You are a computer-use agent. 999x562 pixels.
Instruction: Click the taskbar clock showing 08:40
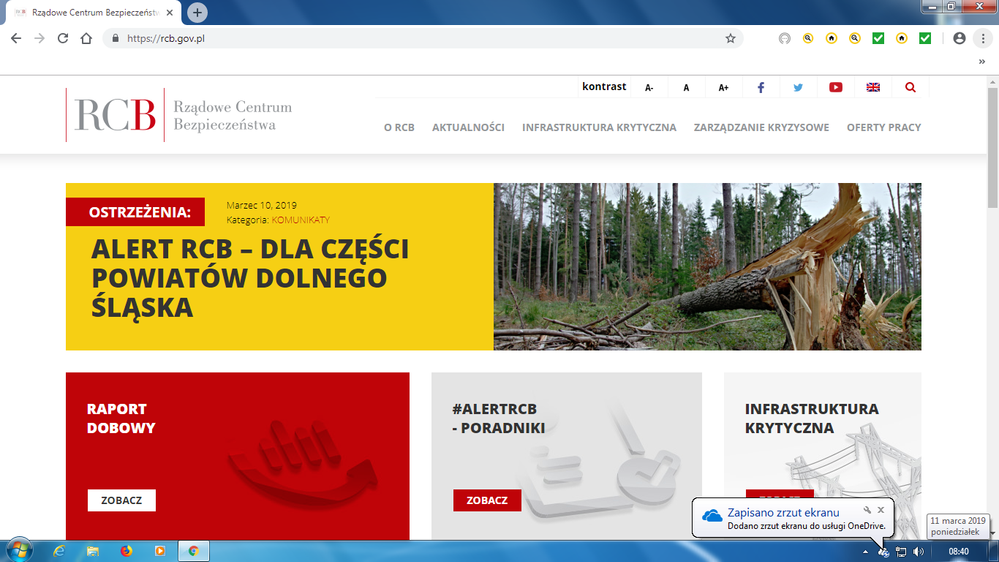point(958,552)
